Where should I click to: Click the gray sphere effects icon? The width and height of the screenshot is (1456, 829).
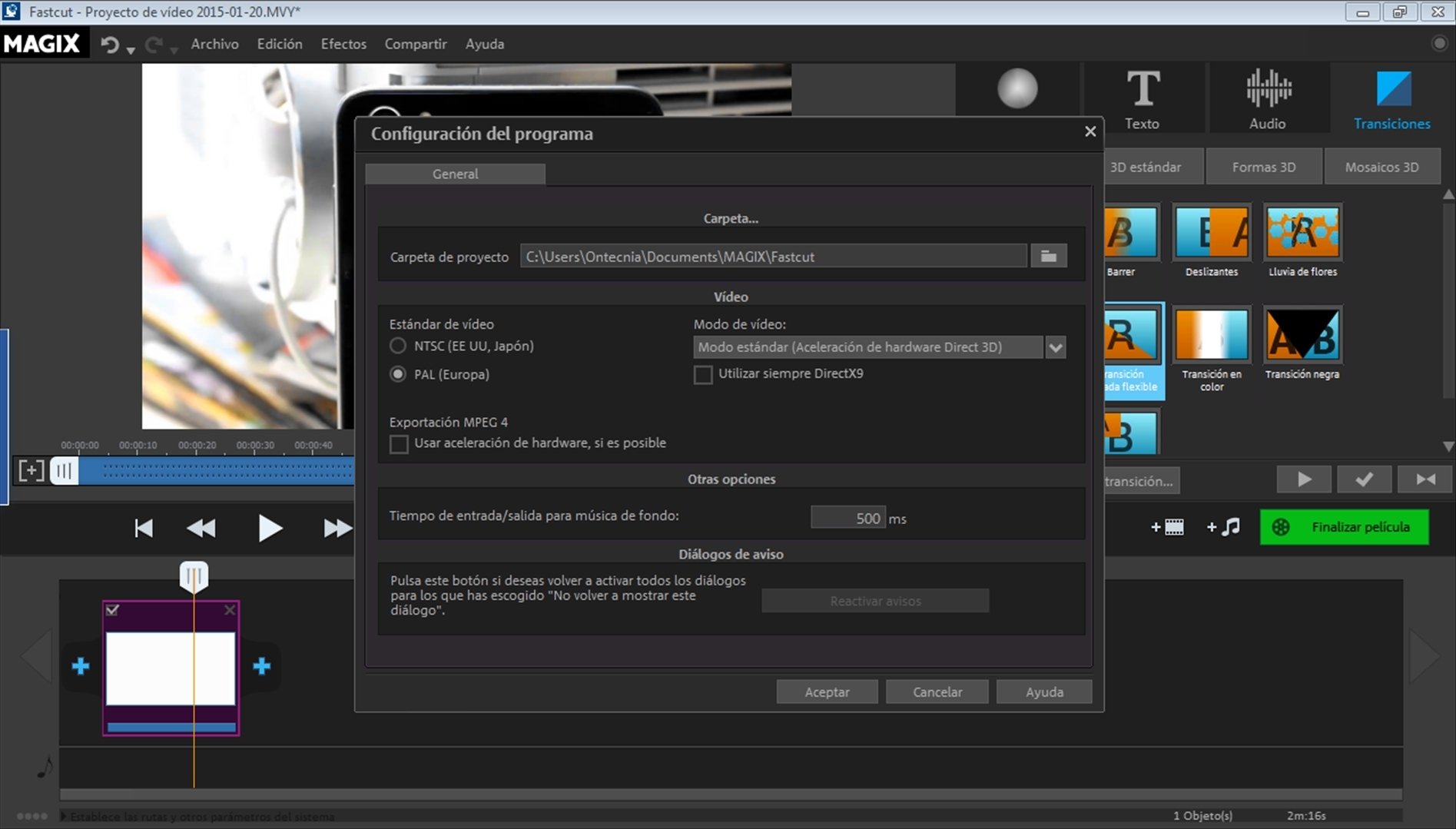[x=1017, y=88]
